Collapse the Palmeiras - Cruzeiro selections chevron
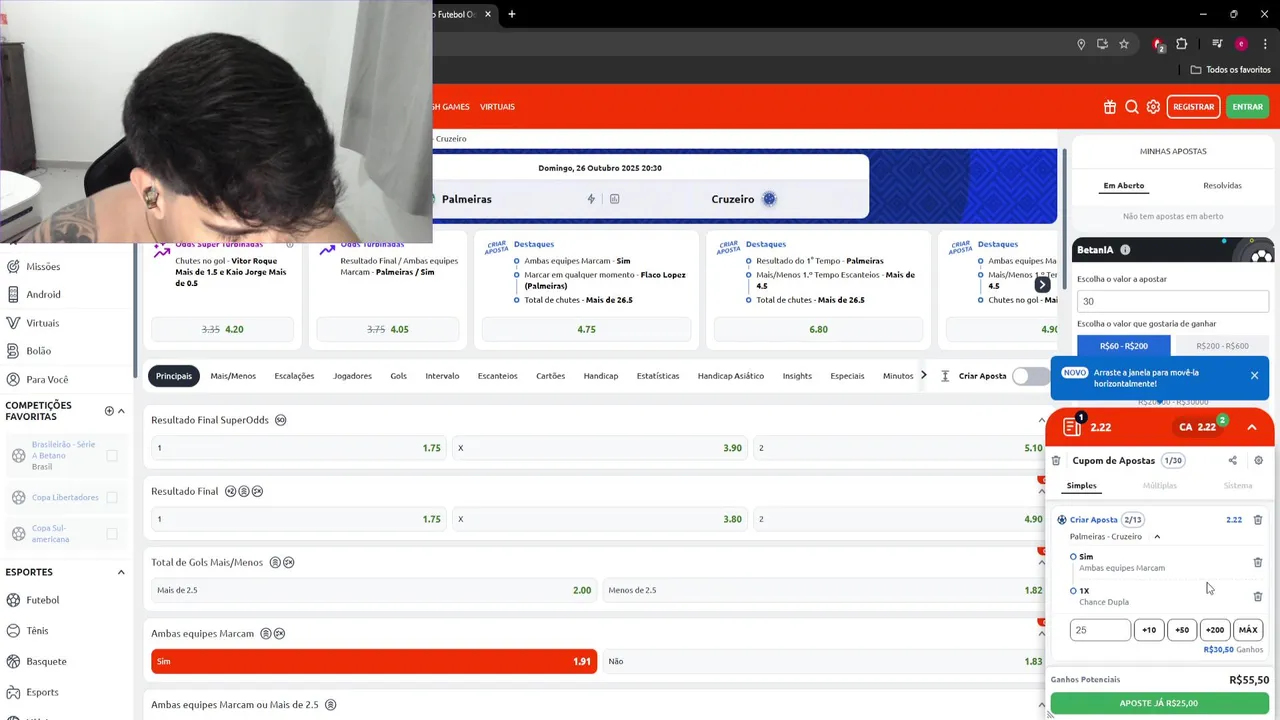This screenshot has width=1280, height=720. pos(1157,537)
